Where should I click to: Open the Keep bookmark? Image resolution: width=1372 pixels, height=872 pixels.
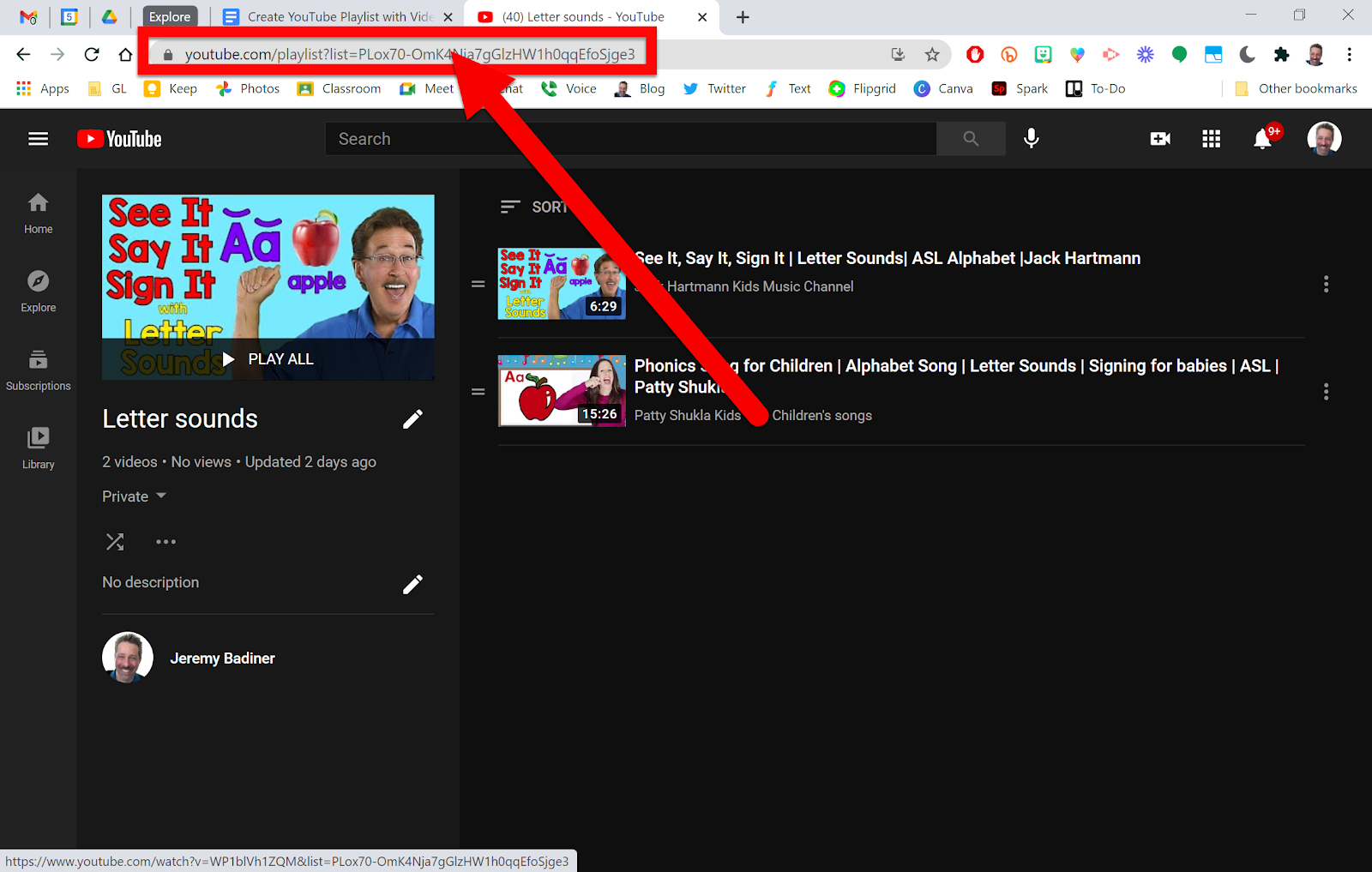click(x=171, y=88)
